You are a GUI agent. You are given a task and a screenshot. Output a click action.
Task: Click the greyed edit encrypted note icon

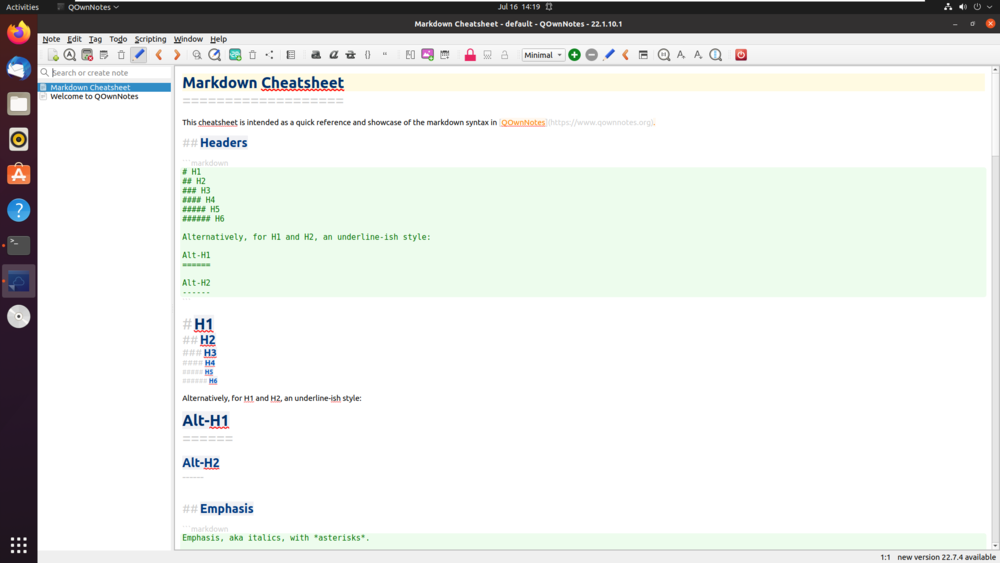pyautogui.click(x=487, y=55)
